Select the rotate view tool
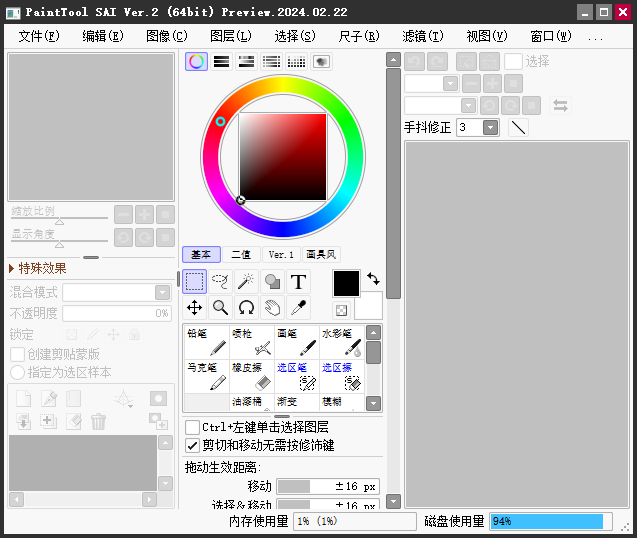Screen dimensions: 637x538 coord(246,308)
